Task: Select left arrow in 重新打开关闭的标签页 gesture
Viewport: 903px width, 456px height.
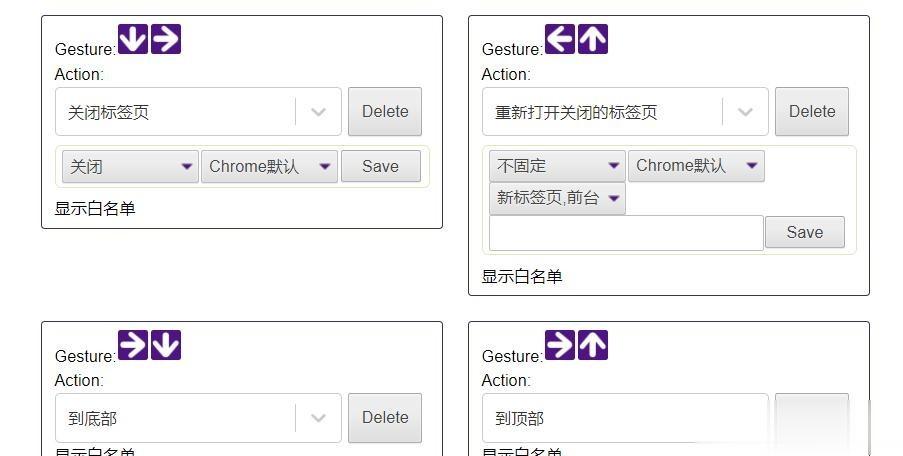Action: click(560, 40)
